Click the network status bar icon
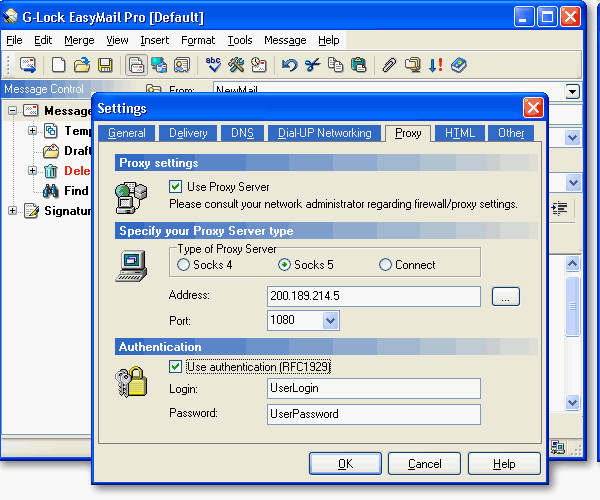 click(558, 447)
